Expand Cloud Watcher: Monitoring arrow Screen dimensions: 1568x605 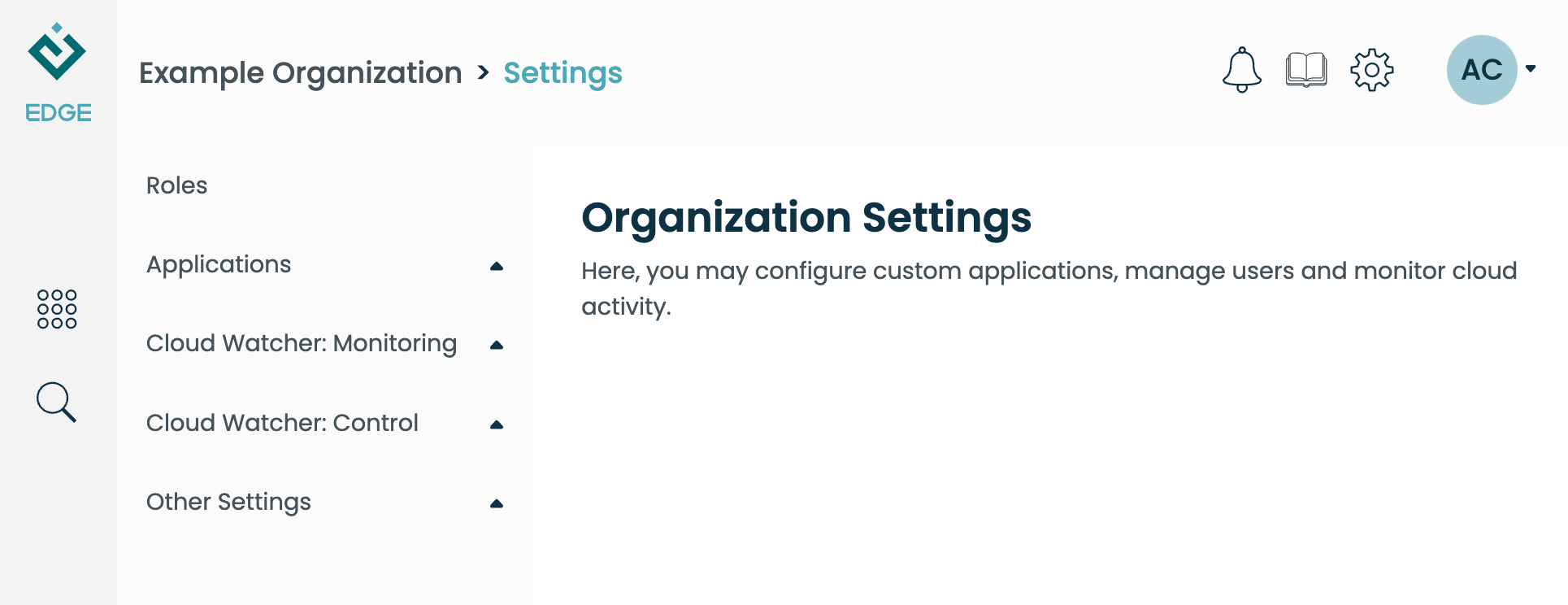click(497, 345)
